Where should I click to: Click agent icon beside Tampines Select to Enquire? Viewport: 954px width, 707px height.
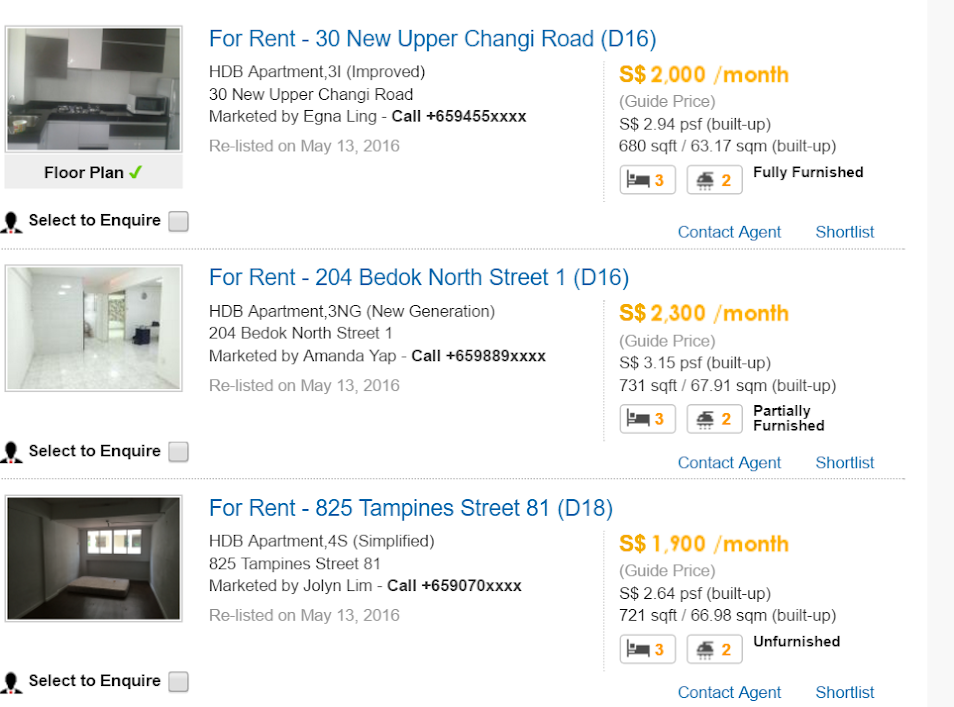coord(12,682)
